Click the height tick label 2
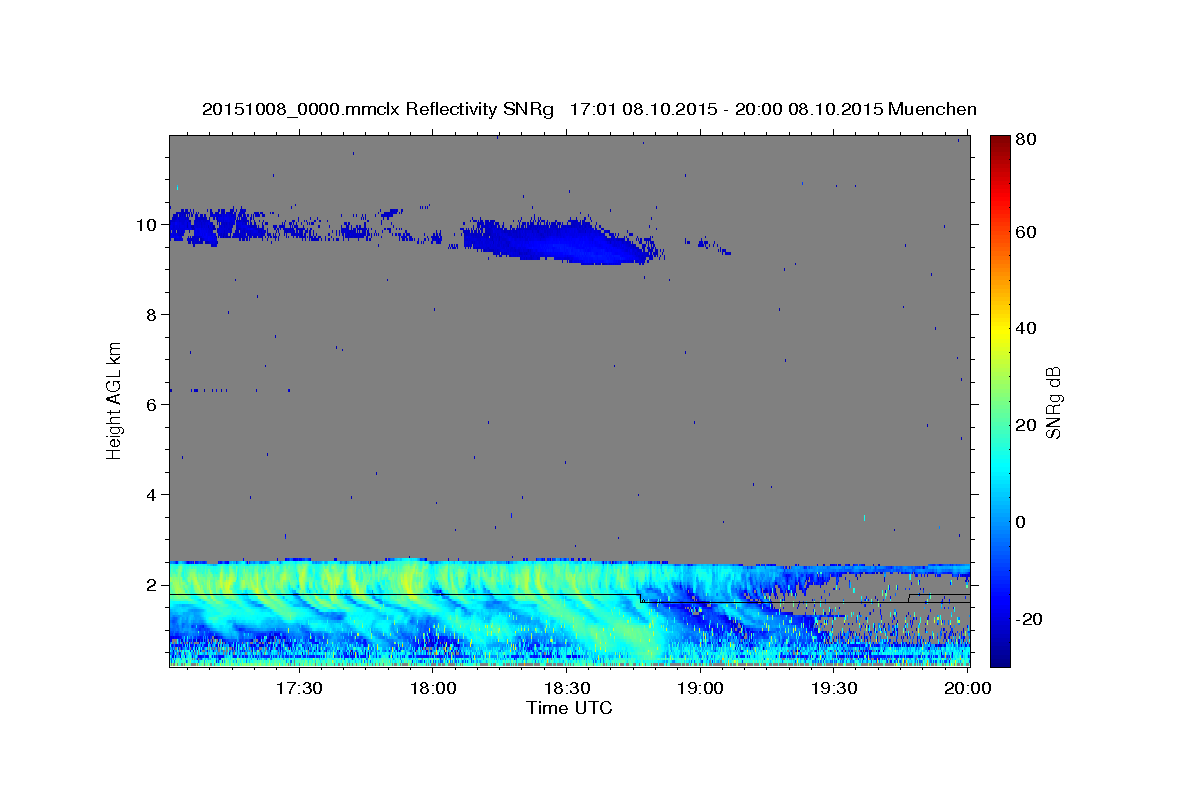 153,585
